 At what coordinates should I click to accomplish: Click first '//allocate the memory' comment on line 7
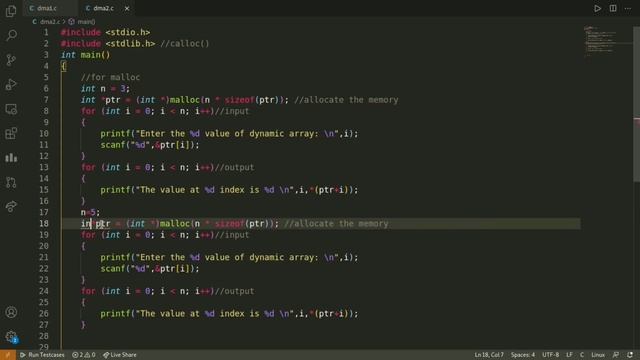point(346,100)
